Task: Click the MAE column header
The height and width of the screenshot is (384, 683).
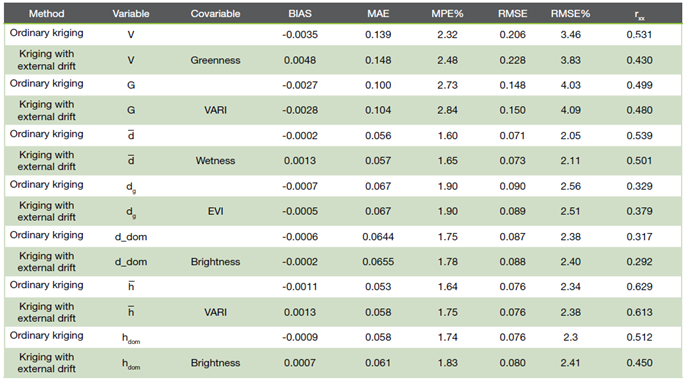Action: 378,13
